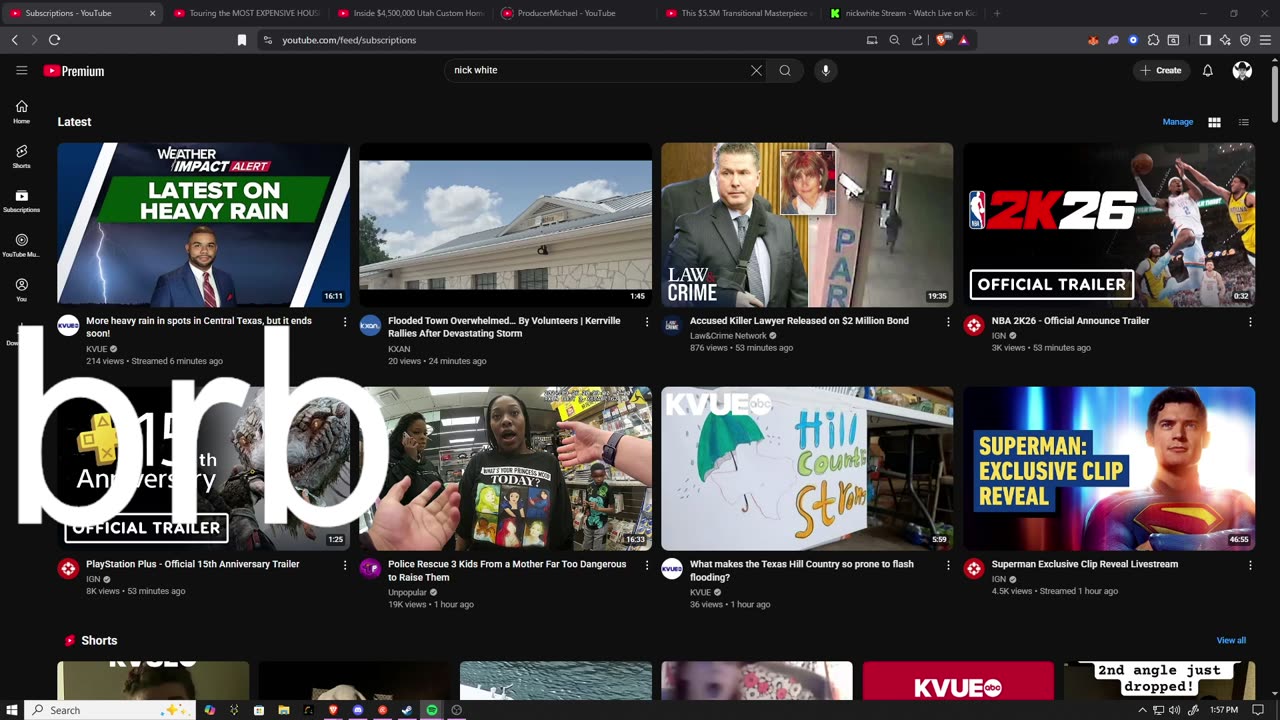Open the Brave VPN shield icon
Image resolution: width=1280 pixels, height=720 pixels.
coord(1245,40)
